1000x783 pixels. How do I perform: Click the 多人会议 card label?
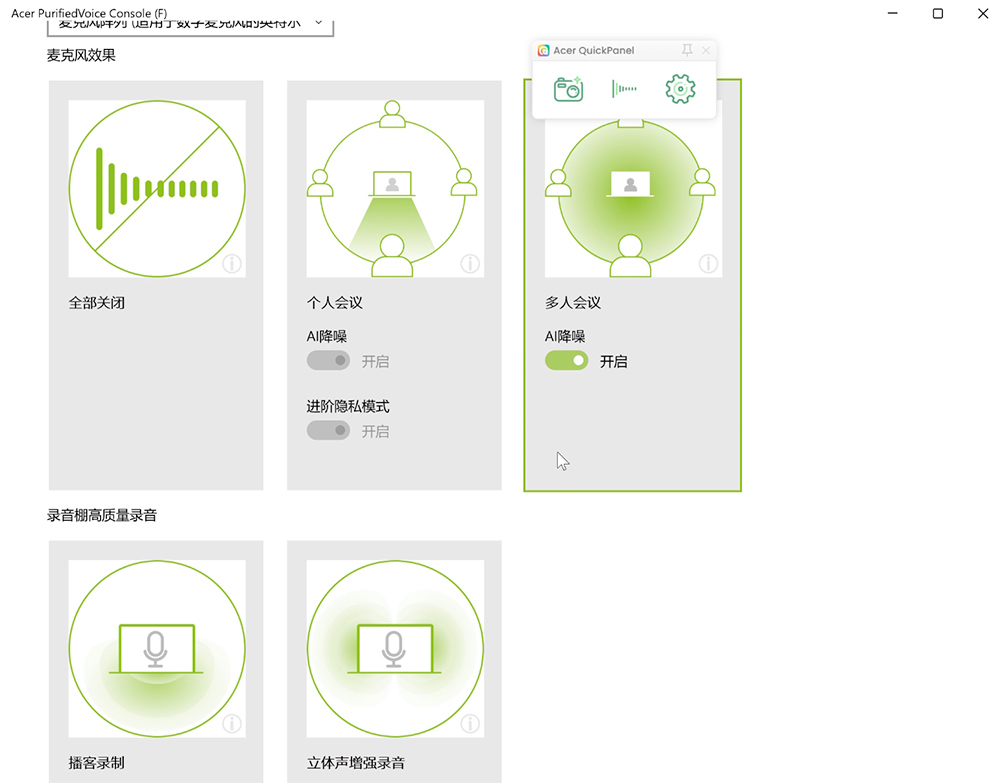(573, 303)
